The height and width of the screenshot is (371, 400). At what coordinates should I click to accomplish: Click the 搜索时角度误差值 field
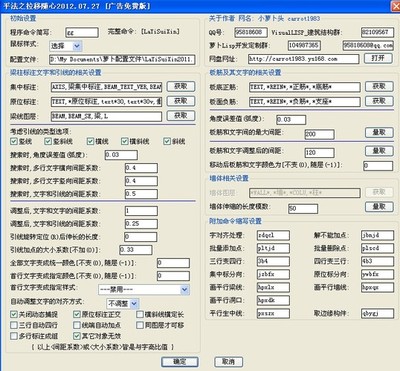(x=121, y=155)
